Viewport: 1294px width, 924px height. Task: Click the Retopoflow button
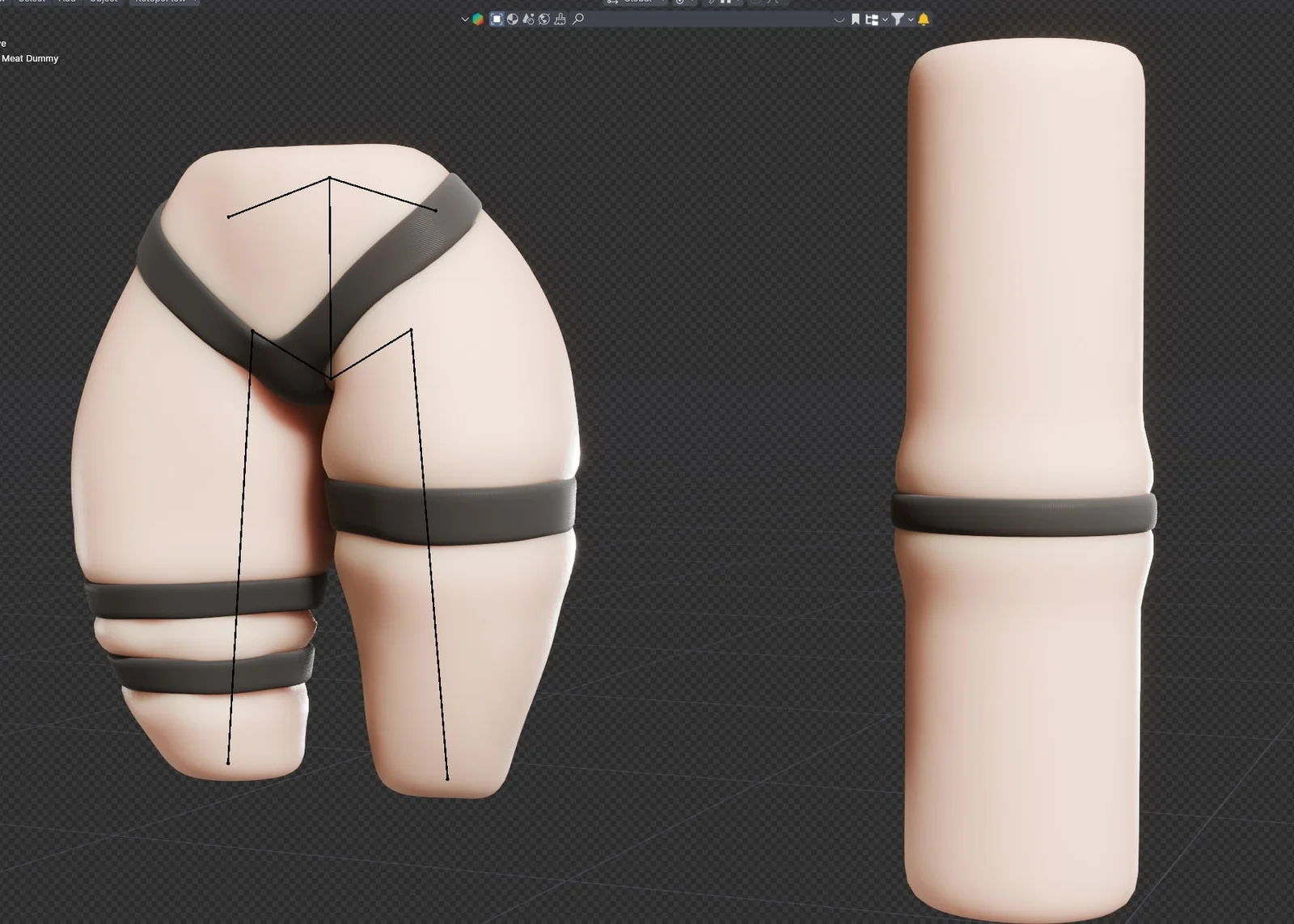tap(162, 2)
